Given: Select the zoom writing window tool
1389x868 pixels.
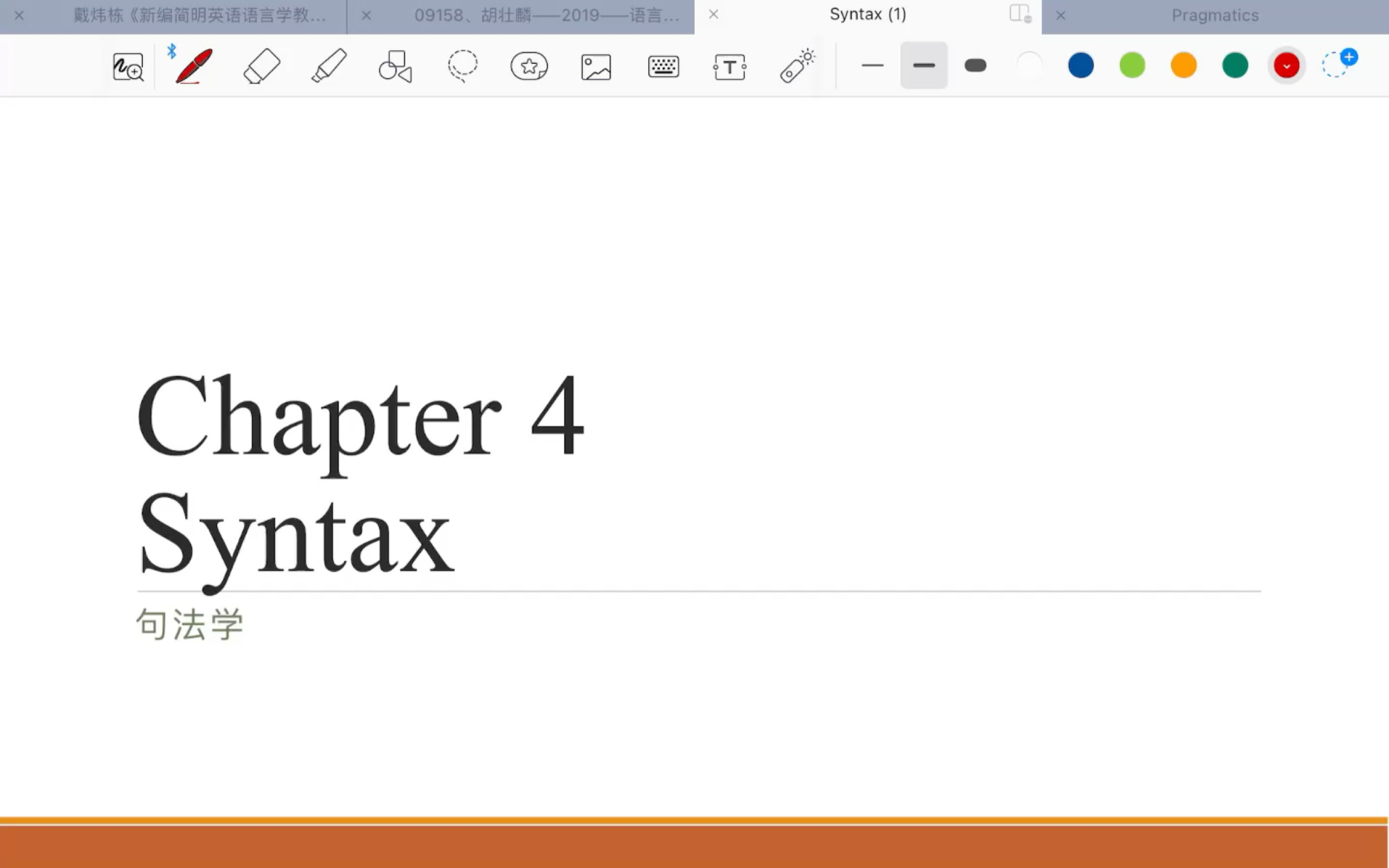Looking at the screenshot, I should pyautogui.click(x=128, y=66).
